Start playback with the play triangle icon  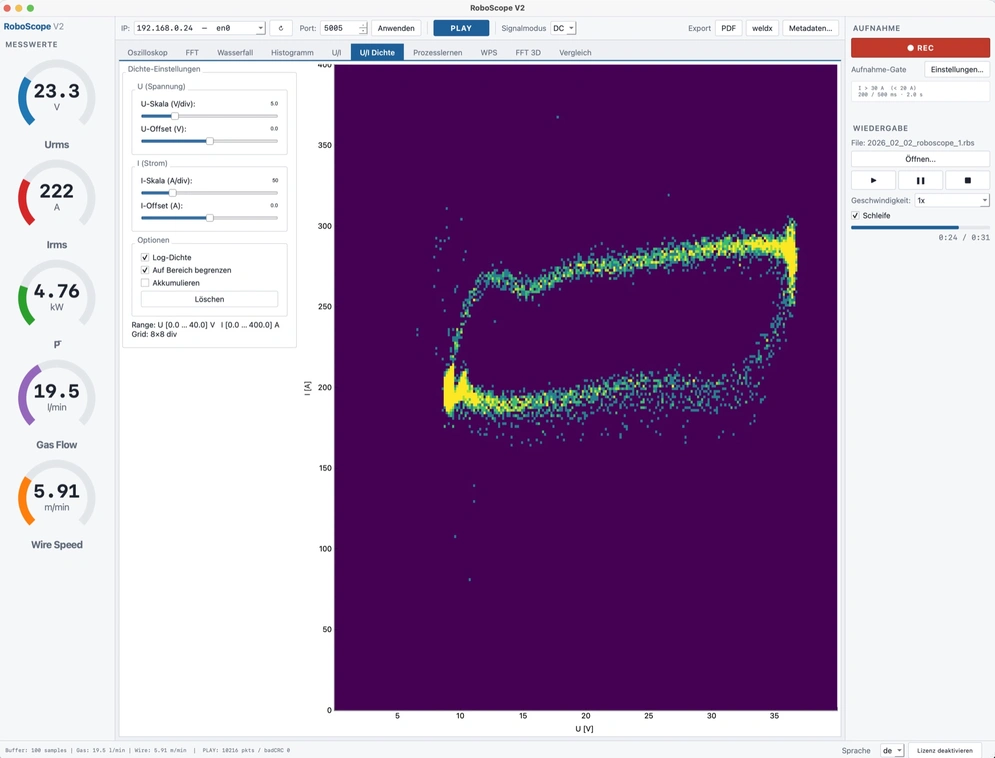click(873, 180)
